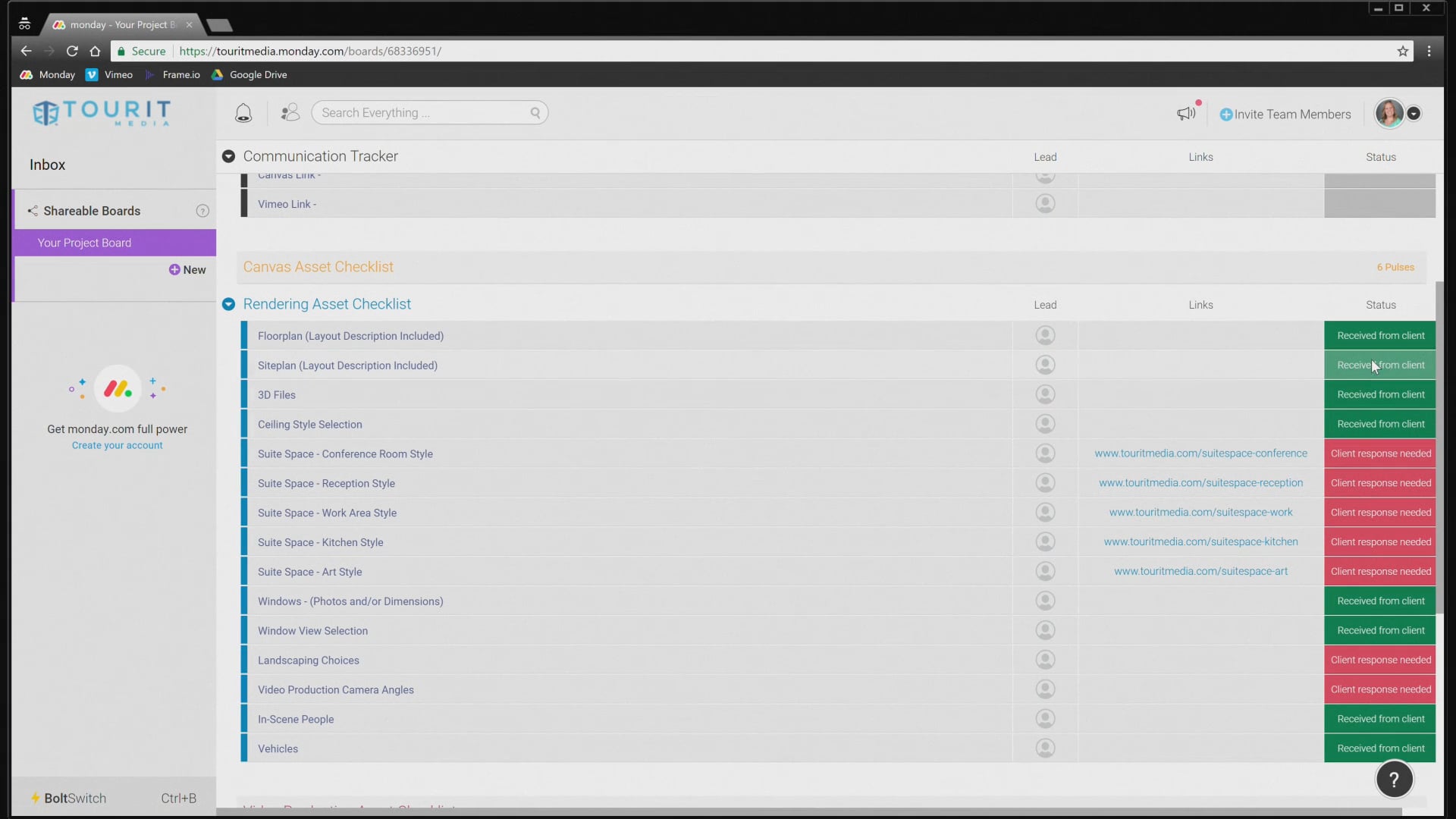Viewport: 1456px width, 819px height.
Task: Click the green In-Scene People status cell
Action: tap(1379, 719)
